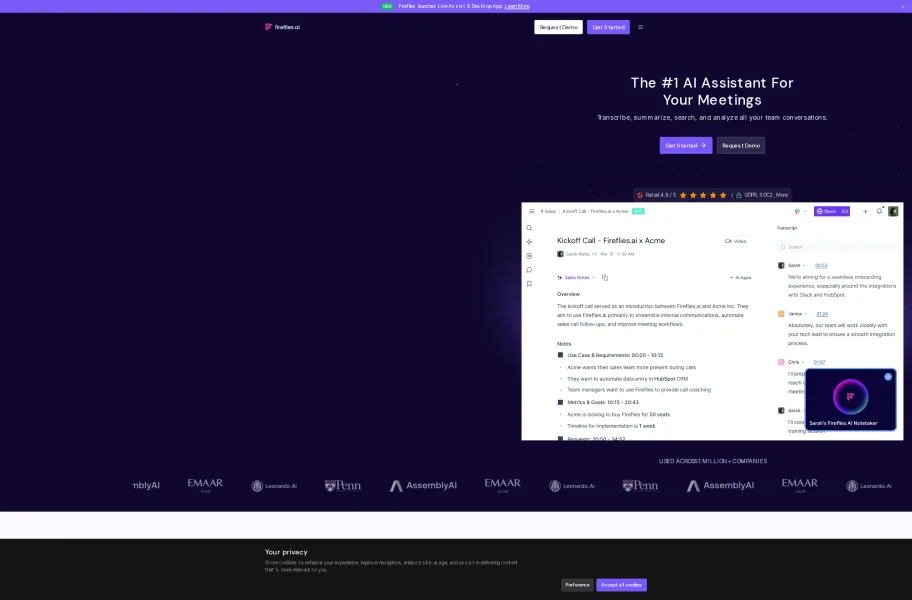
Task: Click the Notes section heading
Action: [x=564, y=344]
